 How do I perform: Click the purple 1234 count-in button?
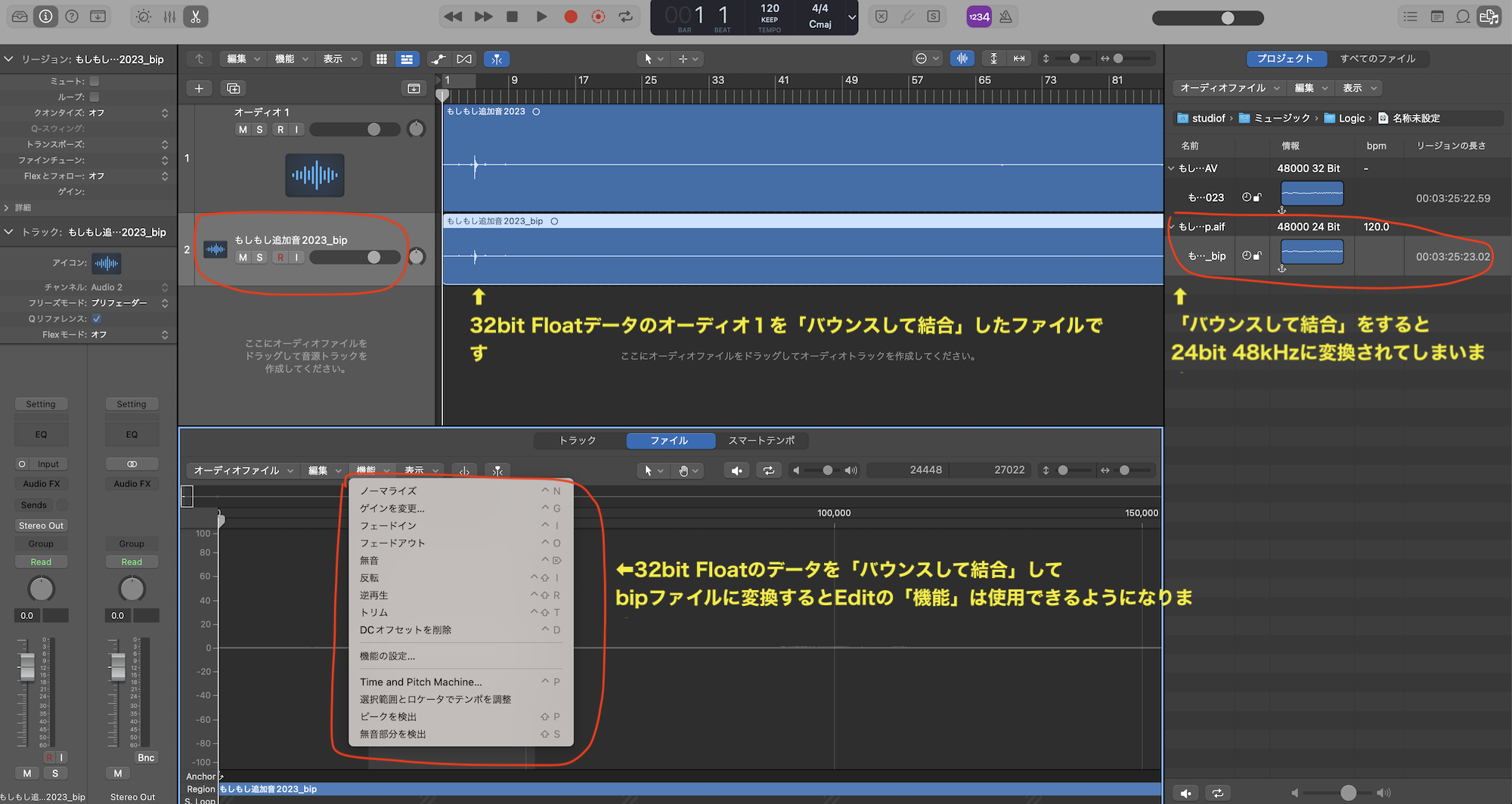[x=978, y=17]
